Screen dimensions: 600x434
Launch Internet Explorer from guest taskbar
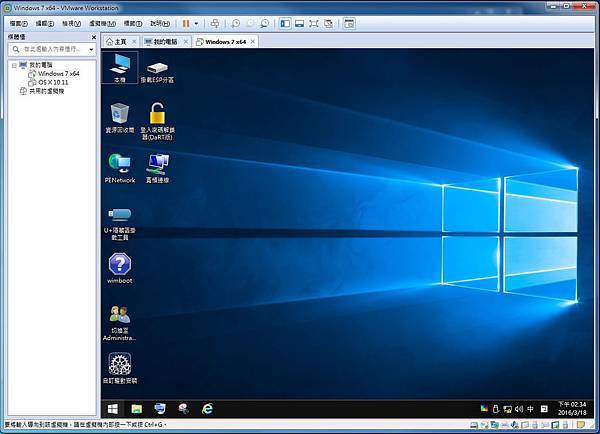[x=207, y=409]
